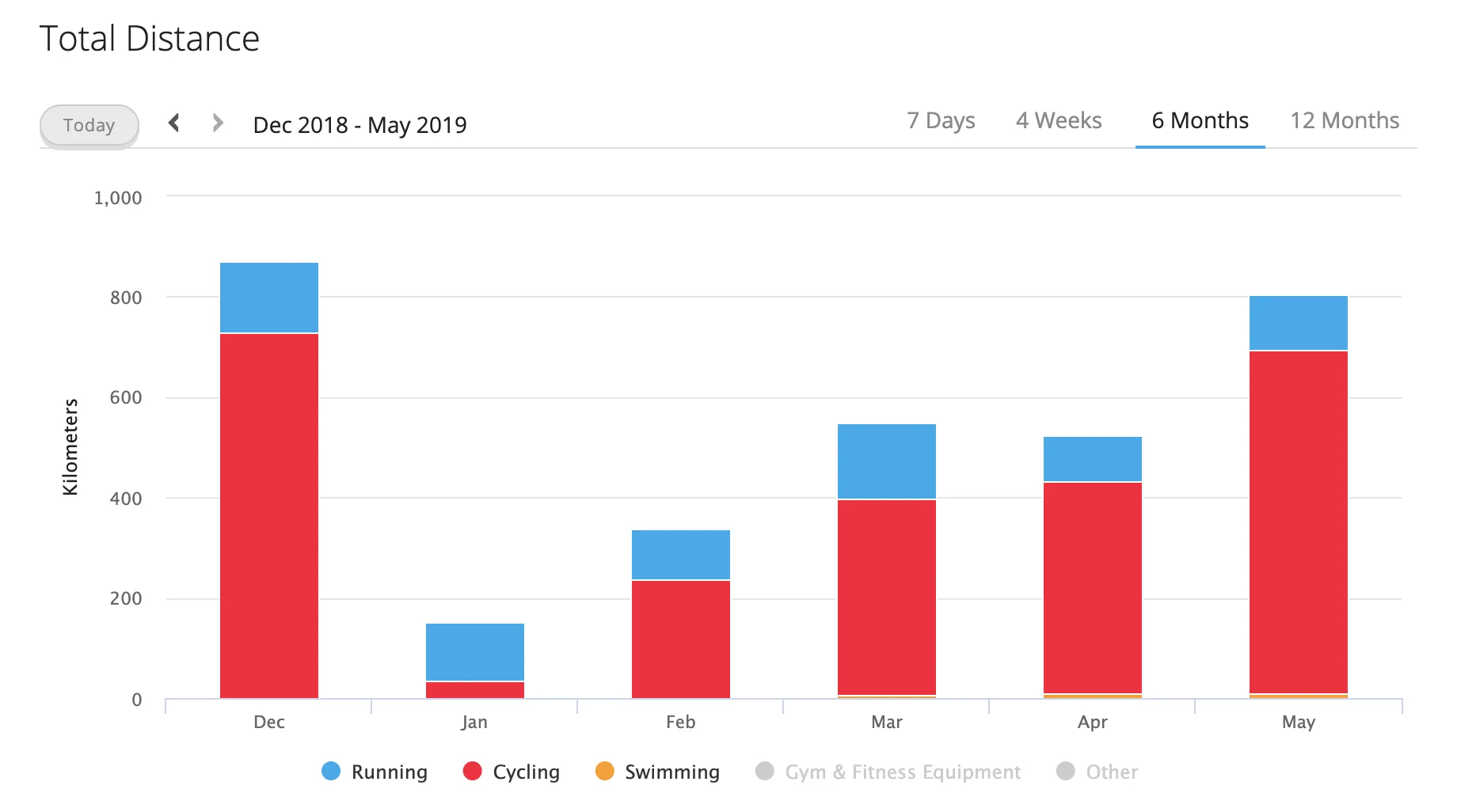Select January's blue running bar segment
1457x812 pixels.
click(475, 651)
